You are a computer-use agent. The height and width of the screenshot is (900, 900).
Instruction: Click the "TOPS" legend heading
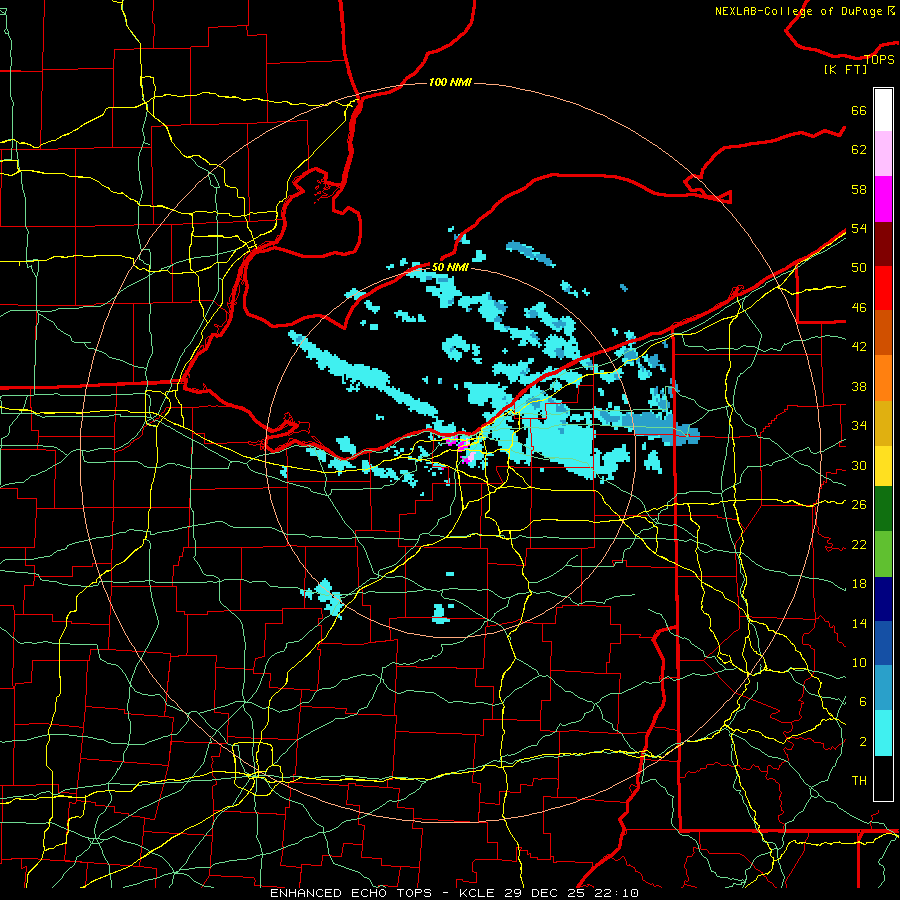pyautogui.click(x=879, y=59)
